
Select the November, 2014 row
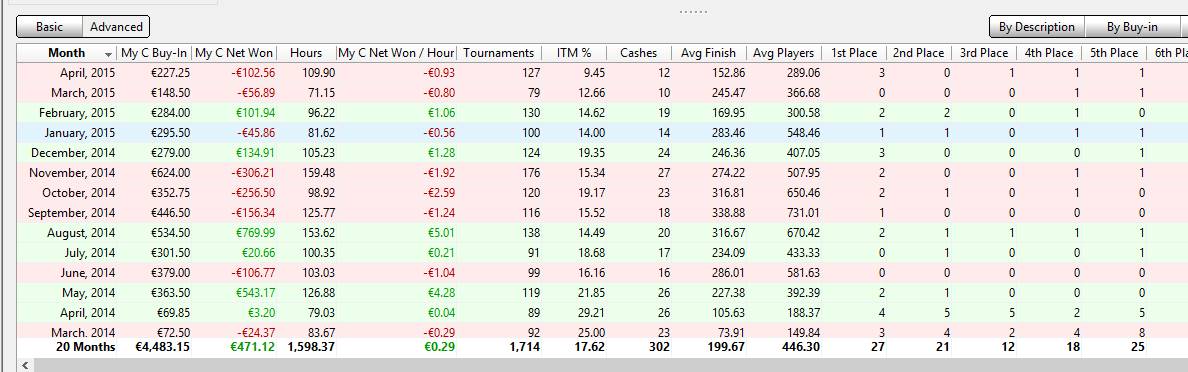[x=602, y=173]
